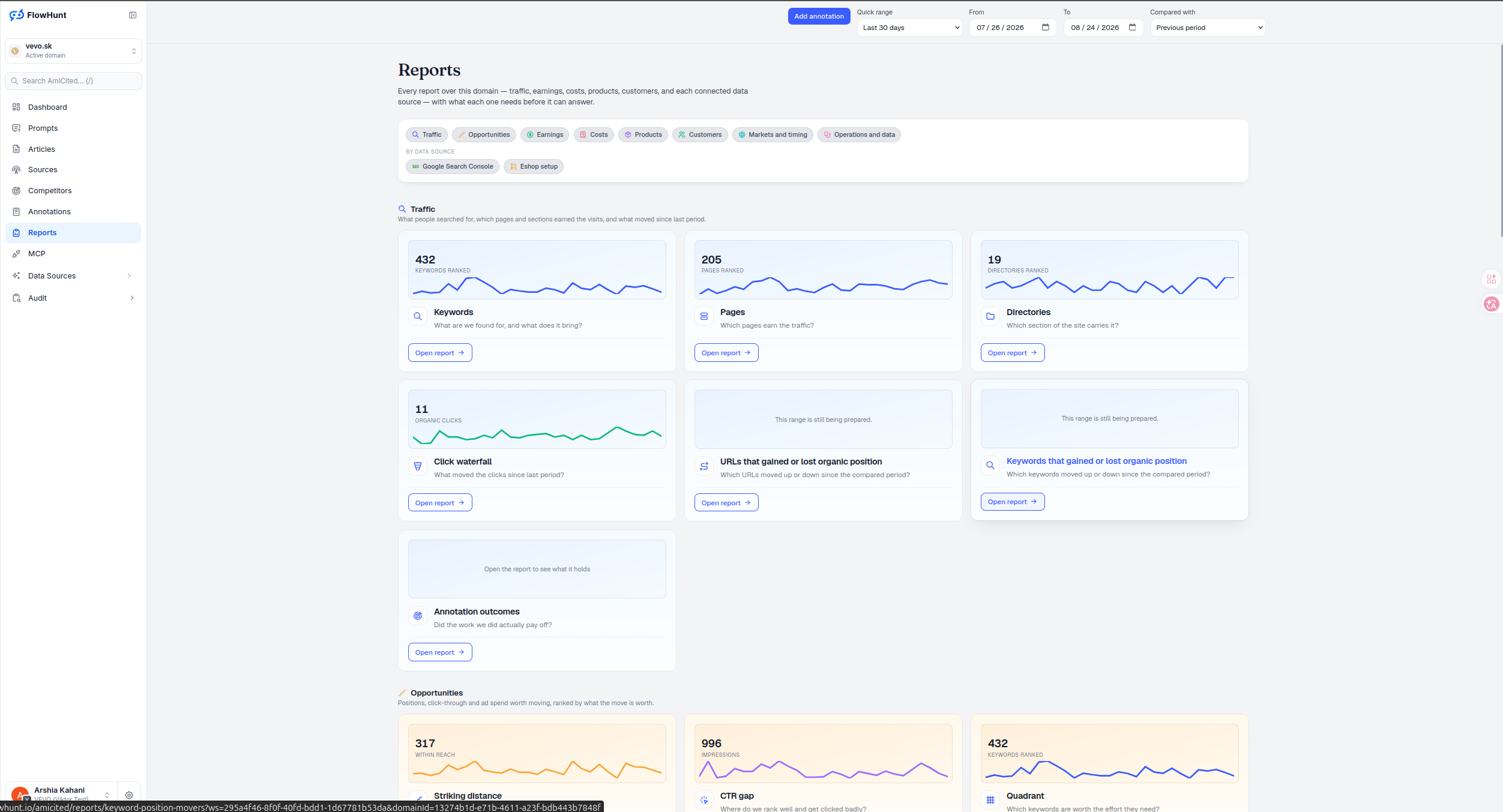Open the settings gear near the user profile
This screenshot has width=1503, height=812.
click(129, 795)
